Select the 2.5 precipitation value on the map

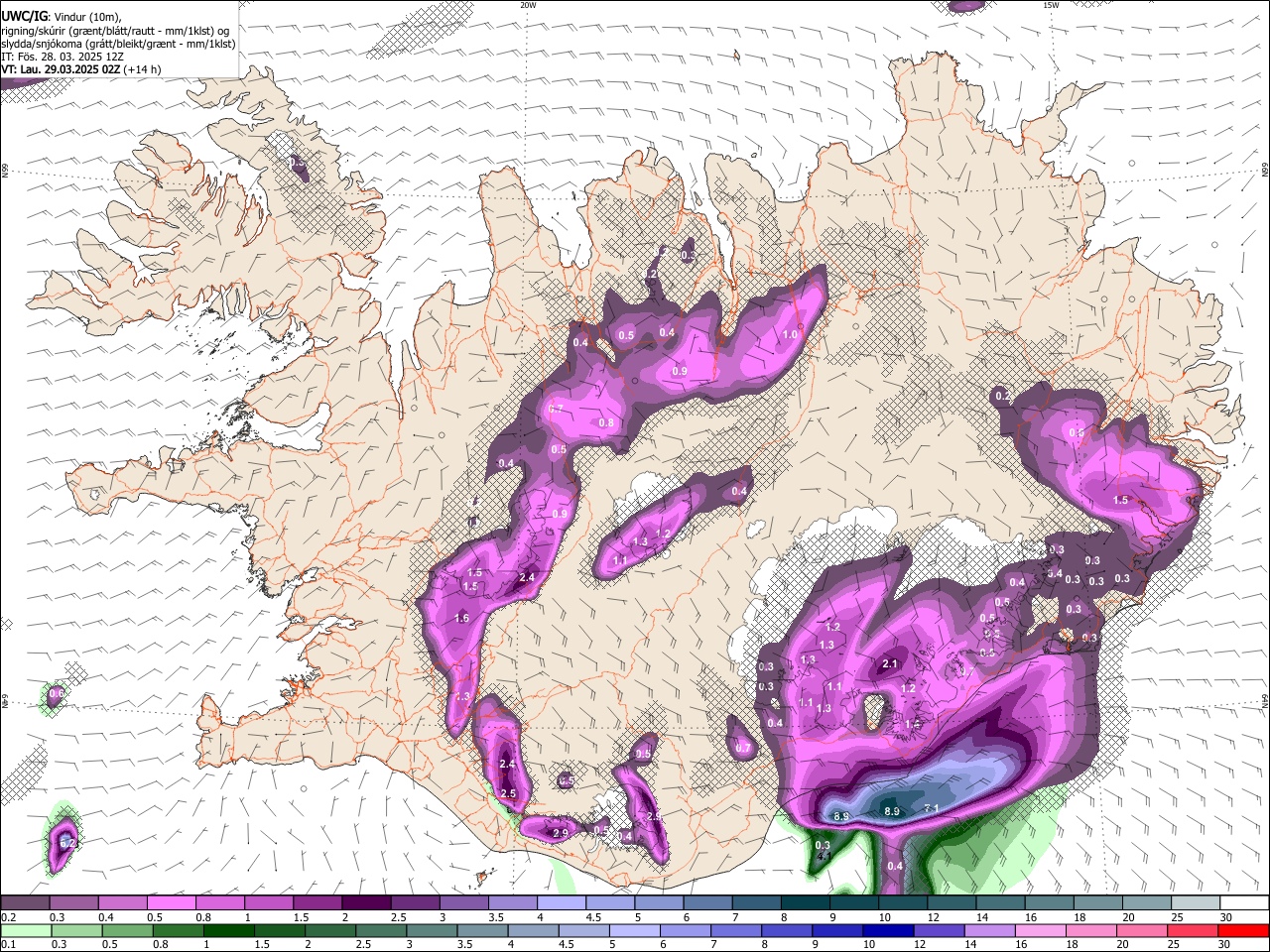509,794
